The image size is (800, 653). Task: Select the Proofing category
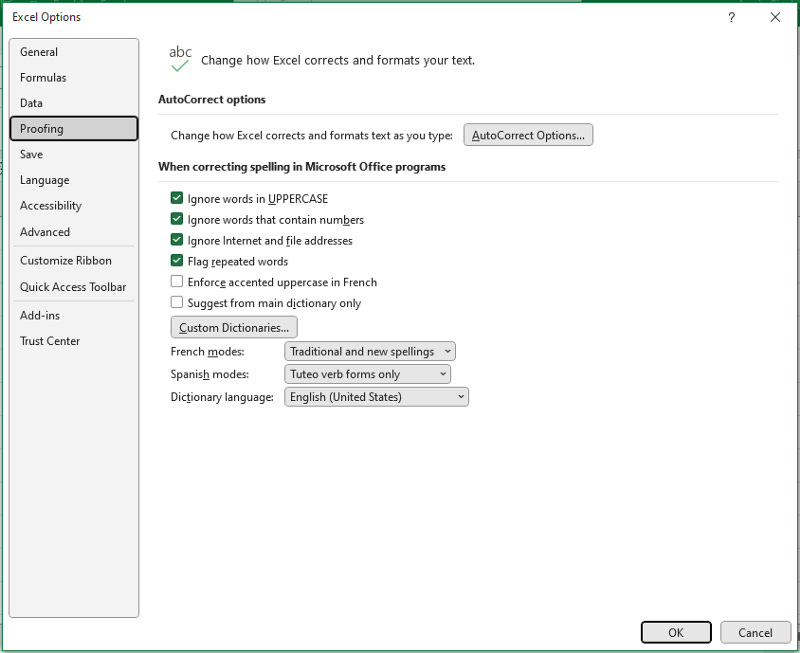coord(73,129)
